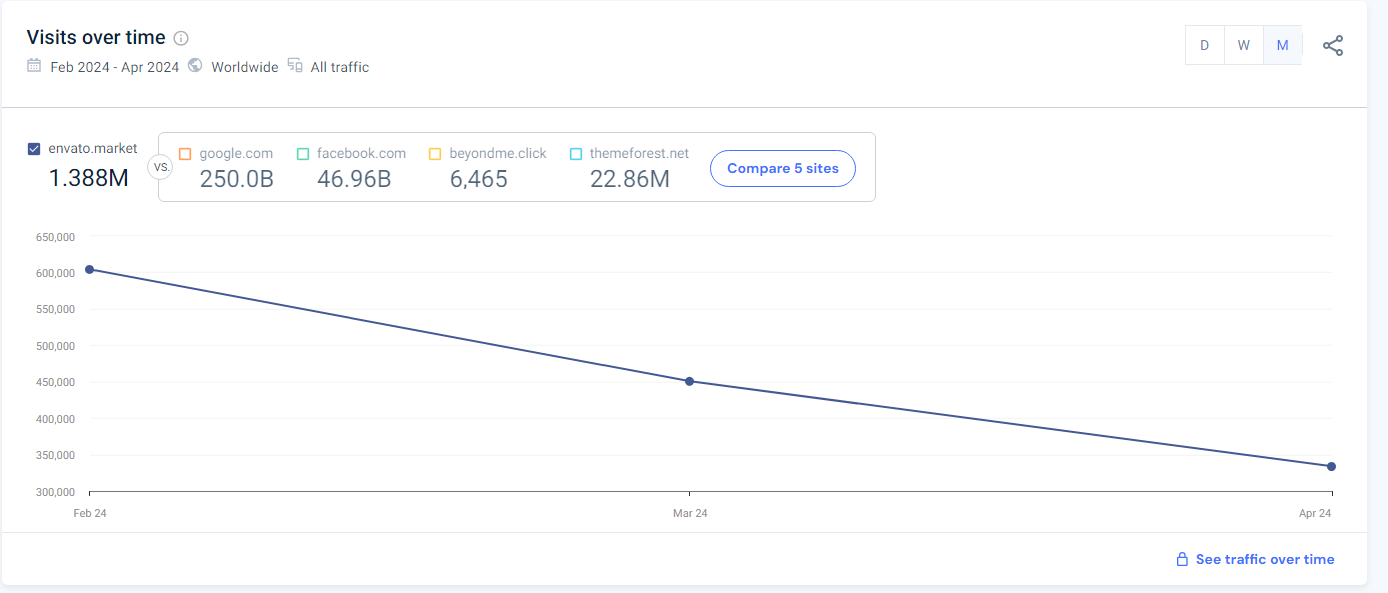Click the calendar icon next to date range
Image resolution: width=1388 pixels, height=593 pixels.
[34, 66]
